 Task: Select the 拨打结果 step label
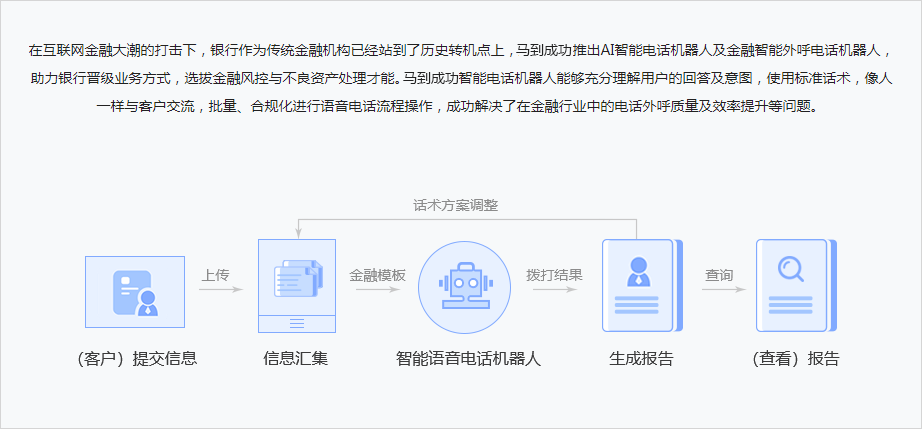(x=554, y=275)
